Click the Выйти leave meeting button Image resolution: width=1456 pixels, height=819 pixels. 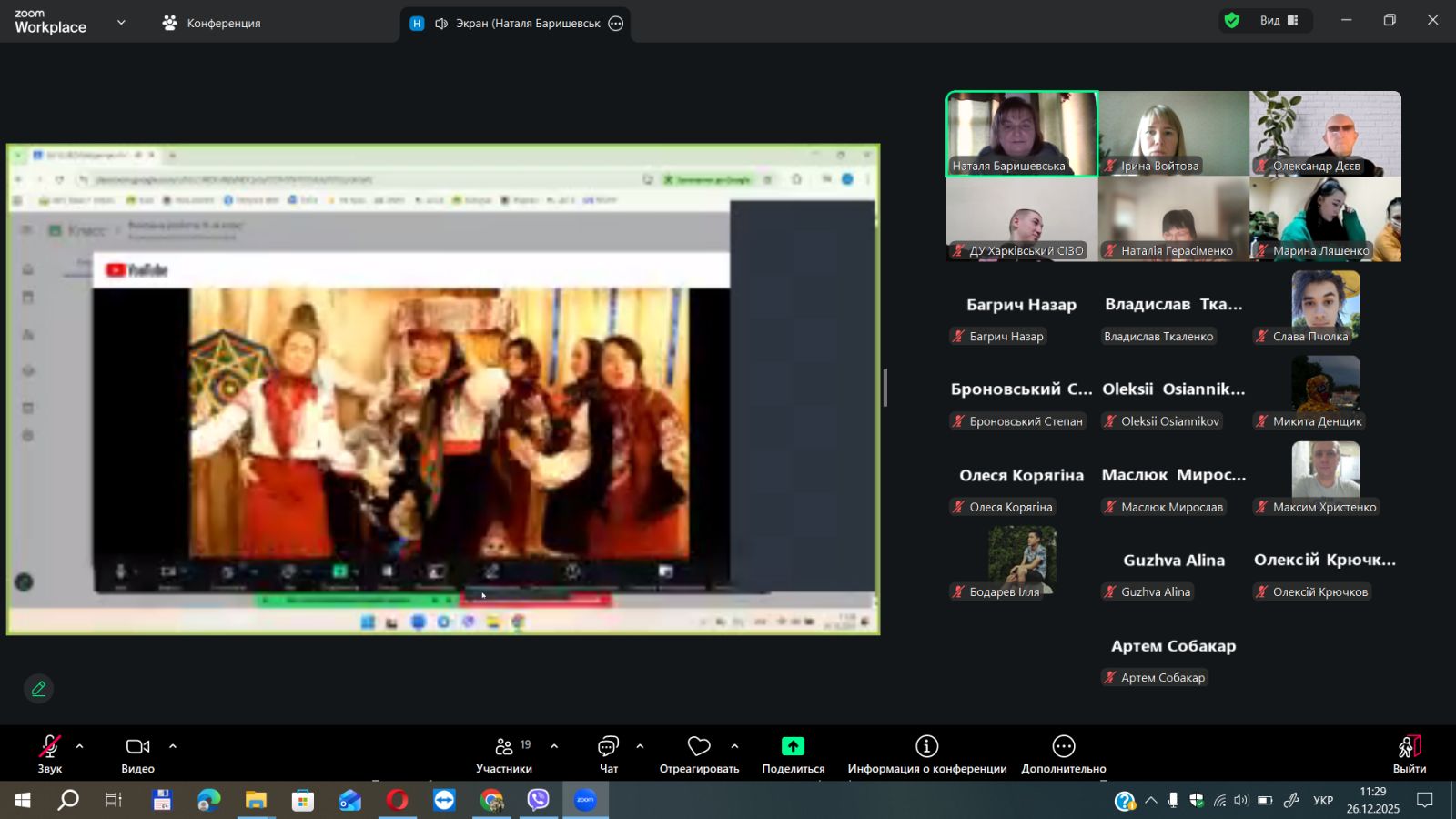tap(1409, 753)
